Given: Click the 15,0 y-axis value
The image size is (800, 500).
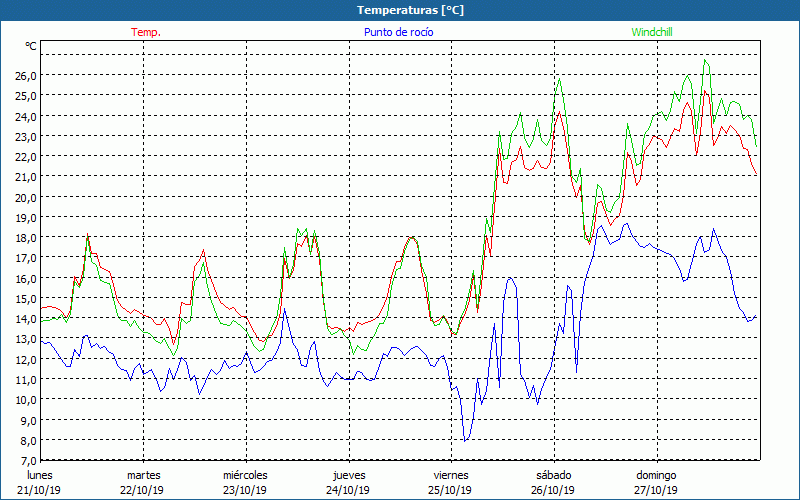Looking at the screenshot, I should point(26,298).
